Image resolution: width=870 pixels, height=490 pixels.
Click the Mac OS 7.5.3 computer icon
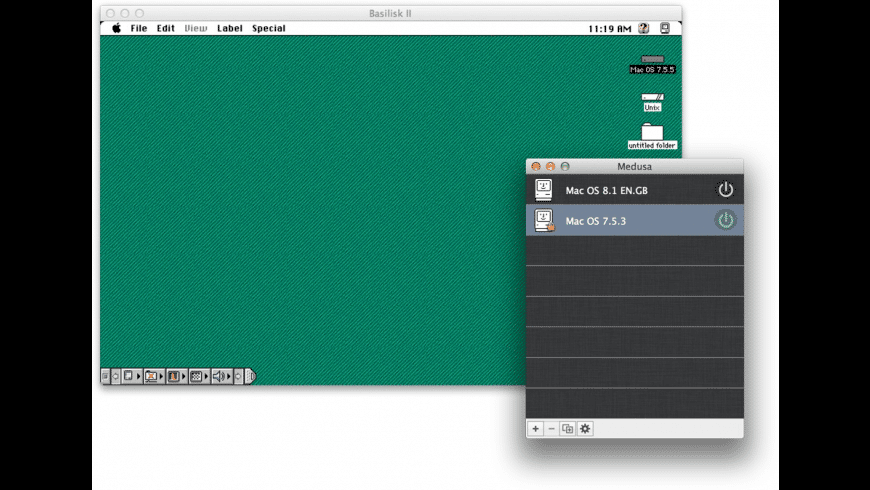click(x=544, y=220)
